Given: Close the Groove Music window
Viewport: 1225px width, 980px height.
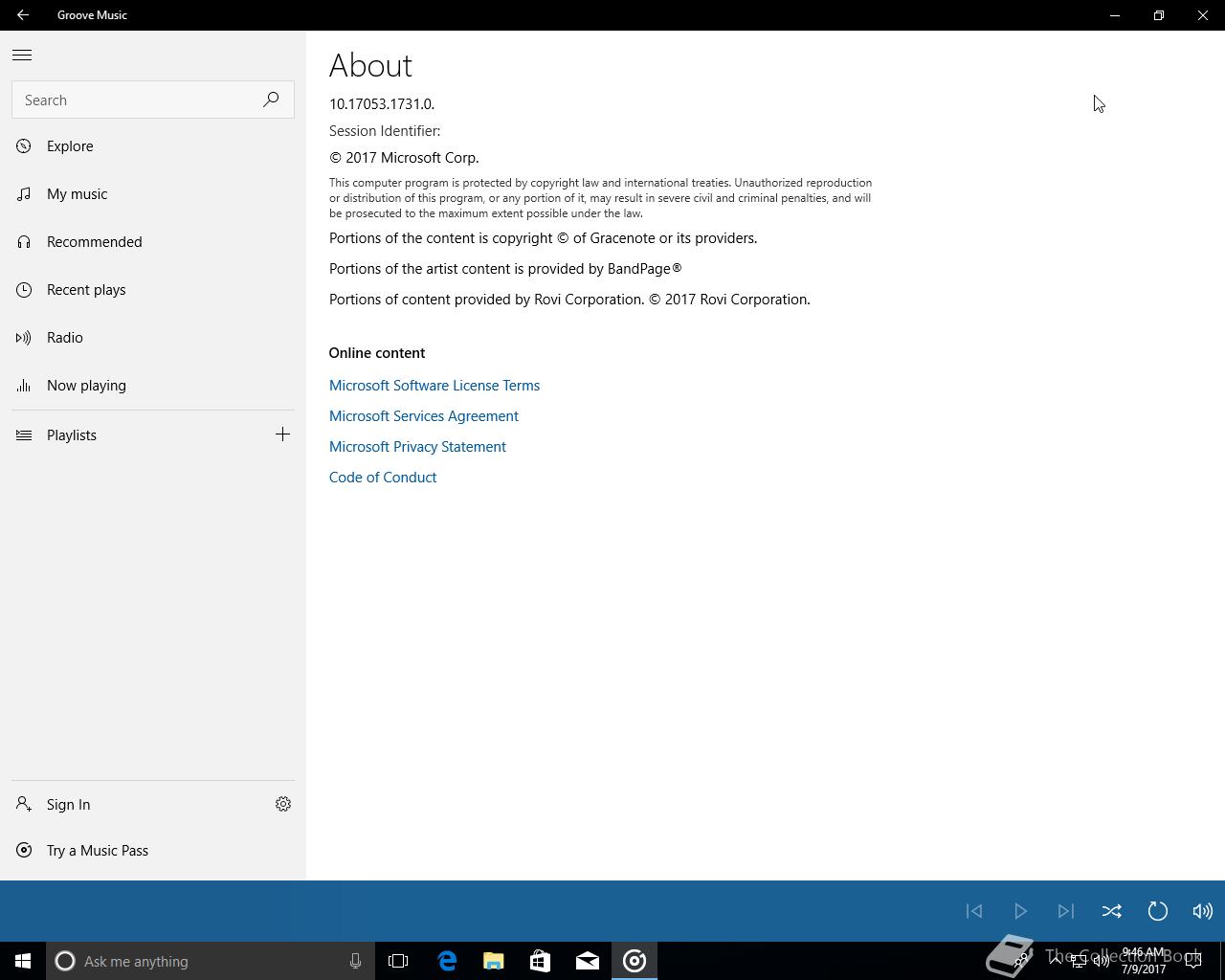Looking at the screenshot, I should point(1203,15).
